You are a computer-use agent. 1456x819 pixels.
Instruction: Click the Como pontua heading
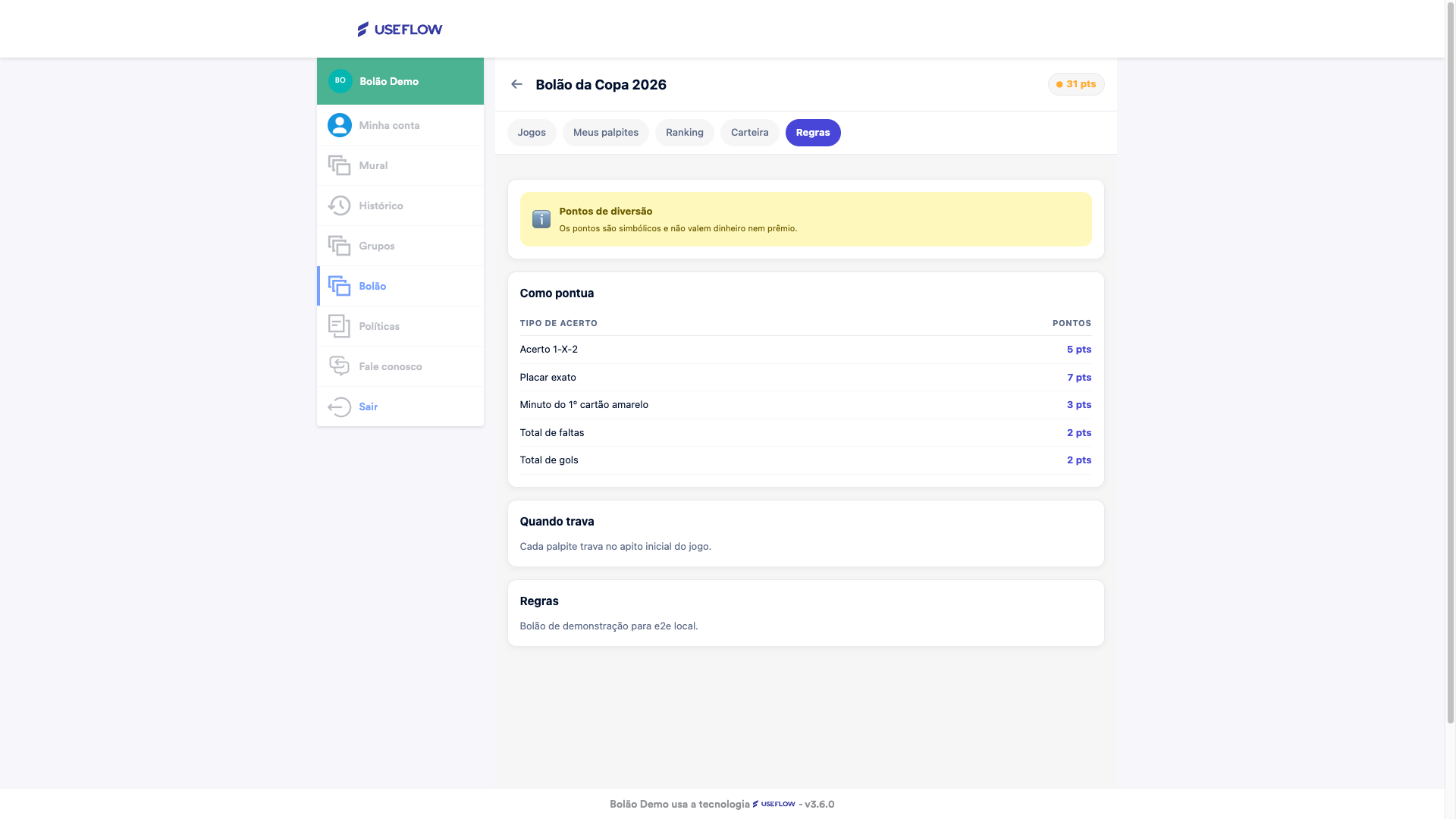pos(557,293)
